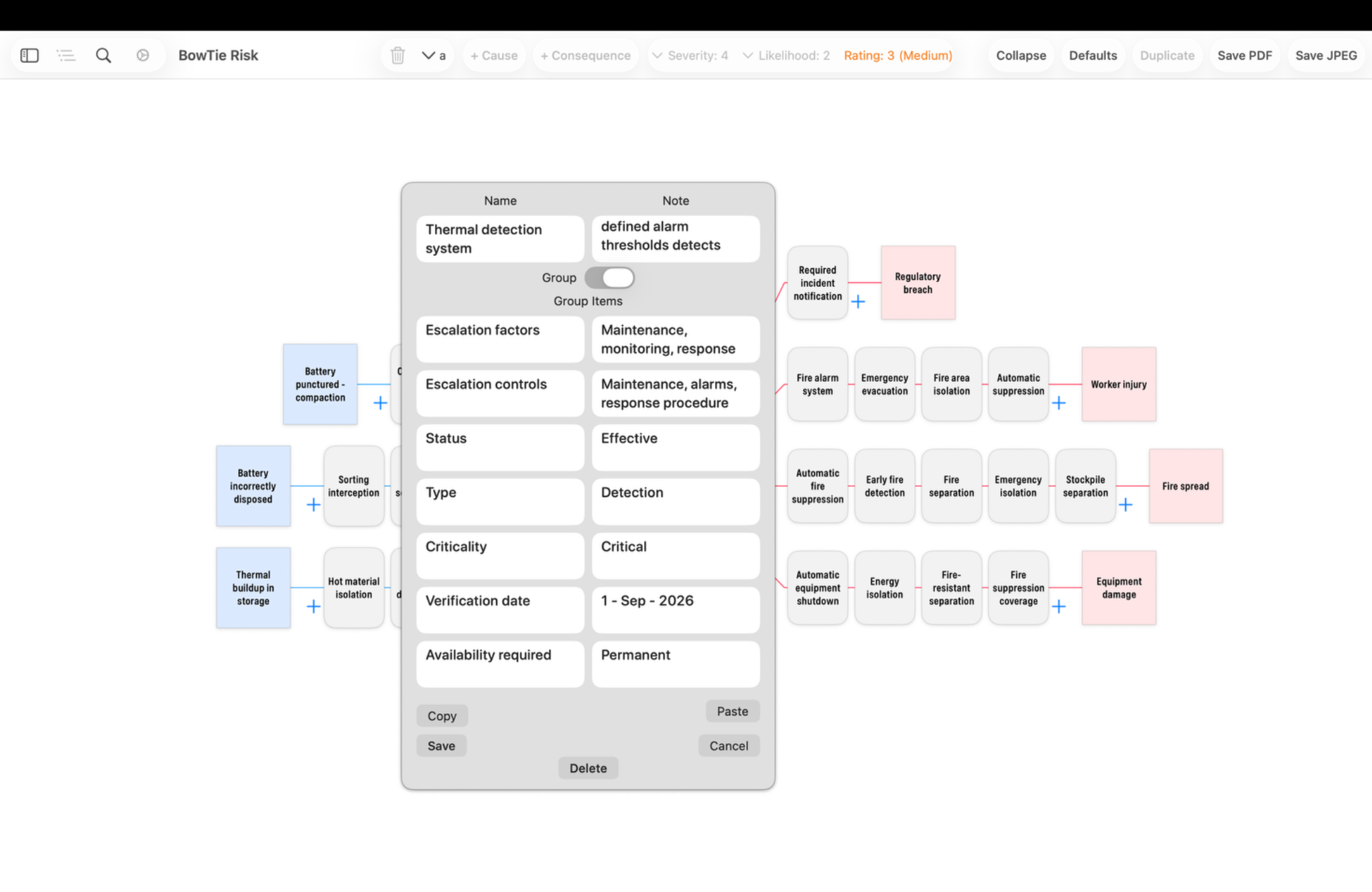Click the Collapse toolbar button
Screen dimensions: 1372x892
tap(1021, 56)
